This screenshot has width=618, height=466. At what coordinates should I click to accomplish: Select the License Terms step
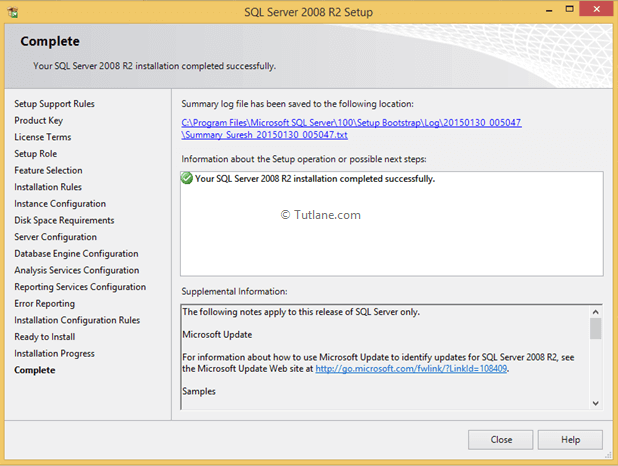point(43,137)
